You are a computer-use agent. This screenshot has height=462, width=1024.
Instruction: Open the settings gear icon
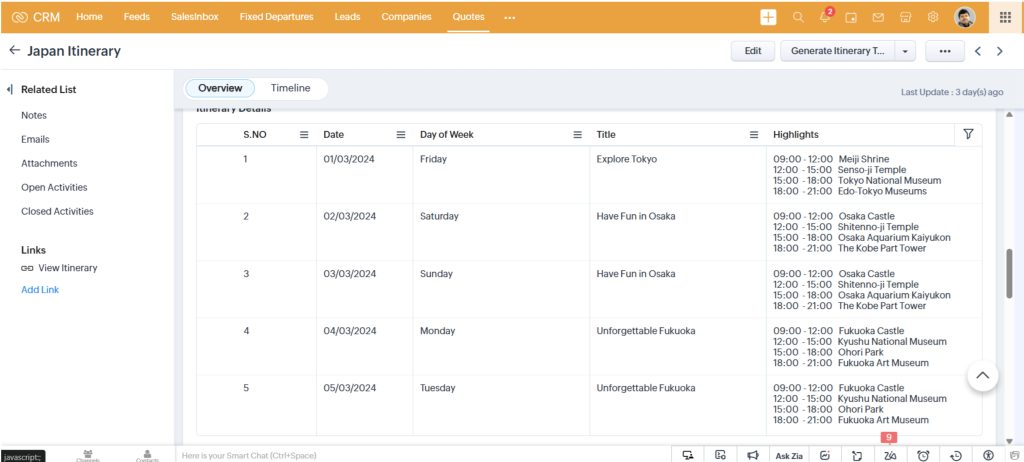click(933, 17)
